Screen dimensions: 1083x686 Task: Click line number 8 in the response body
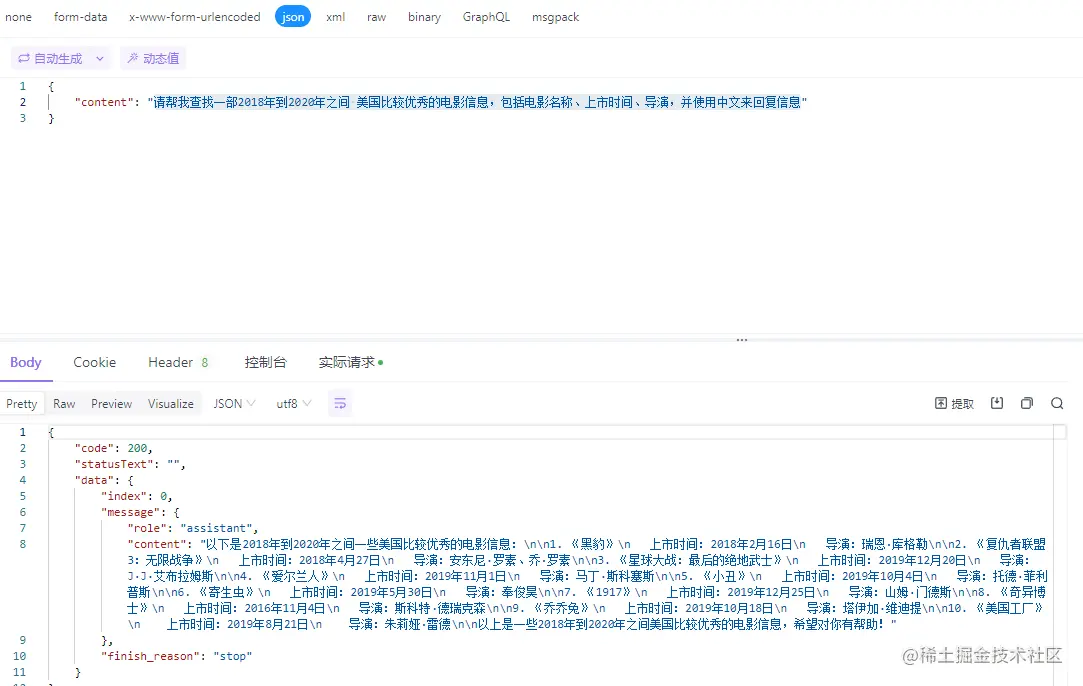[22, 544]
